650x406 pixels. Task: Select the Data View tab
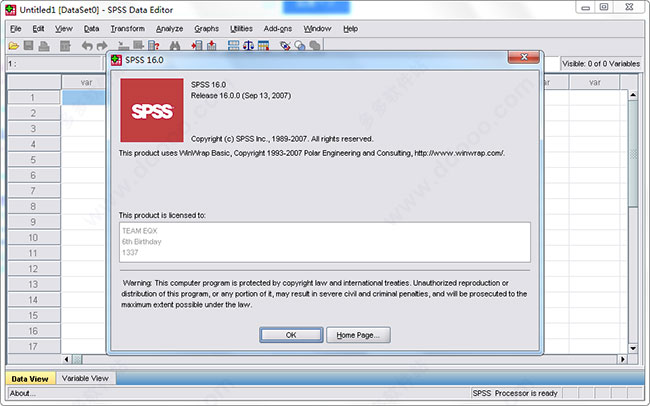pos(30,379)
